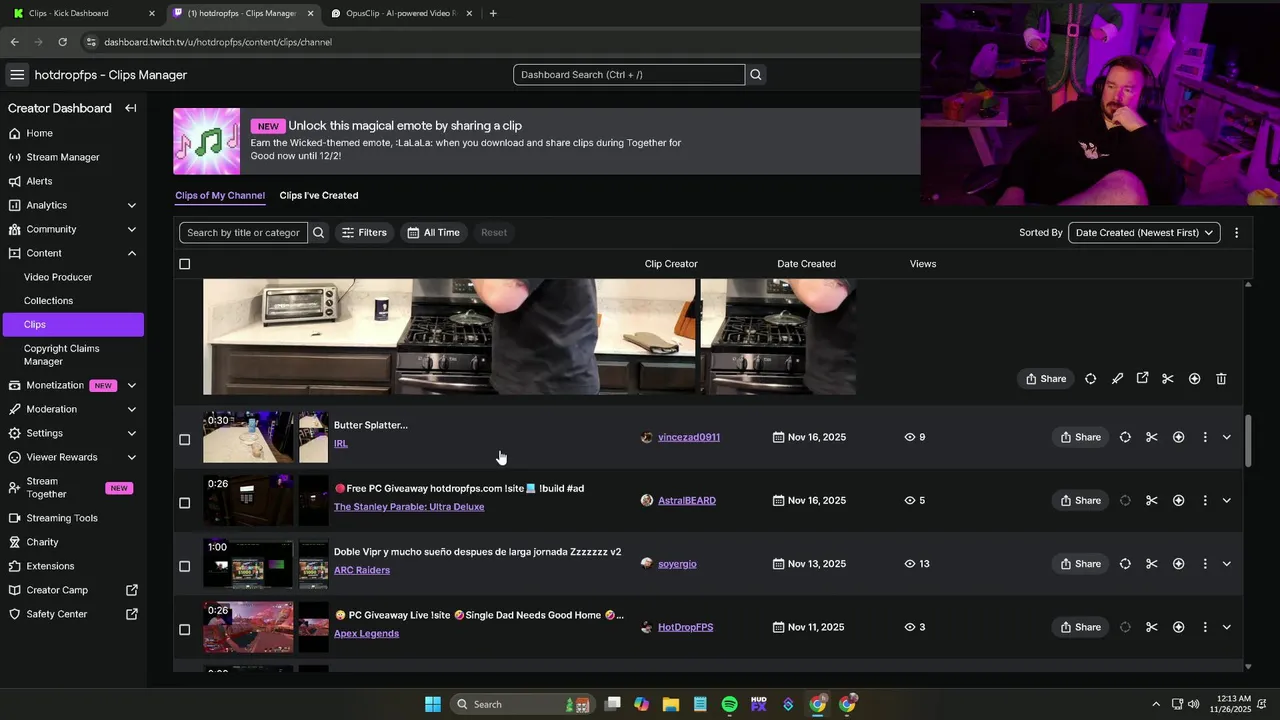Click circular arrows icon on expanded clip
Screen dimensions: 1280x720
(1090, 379)
